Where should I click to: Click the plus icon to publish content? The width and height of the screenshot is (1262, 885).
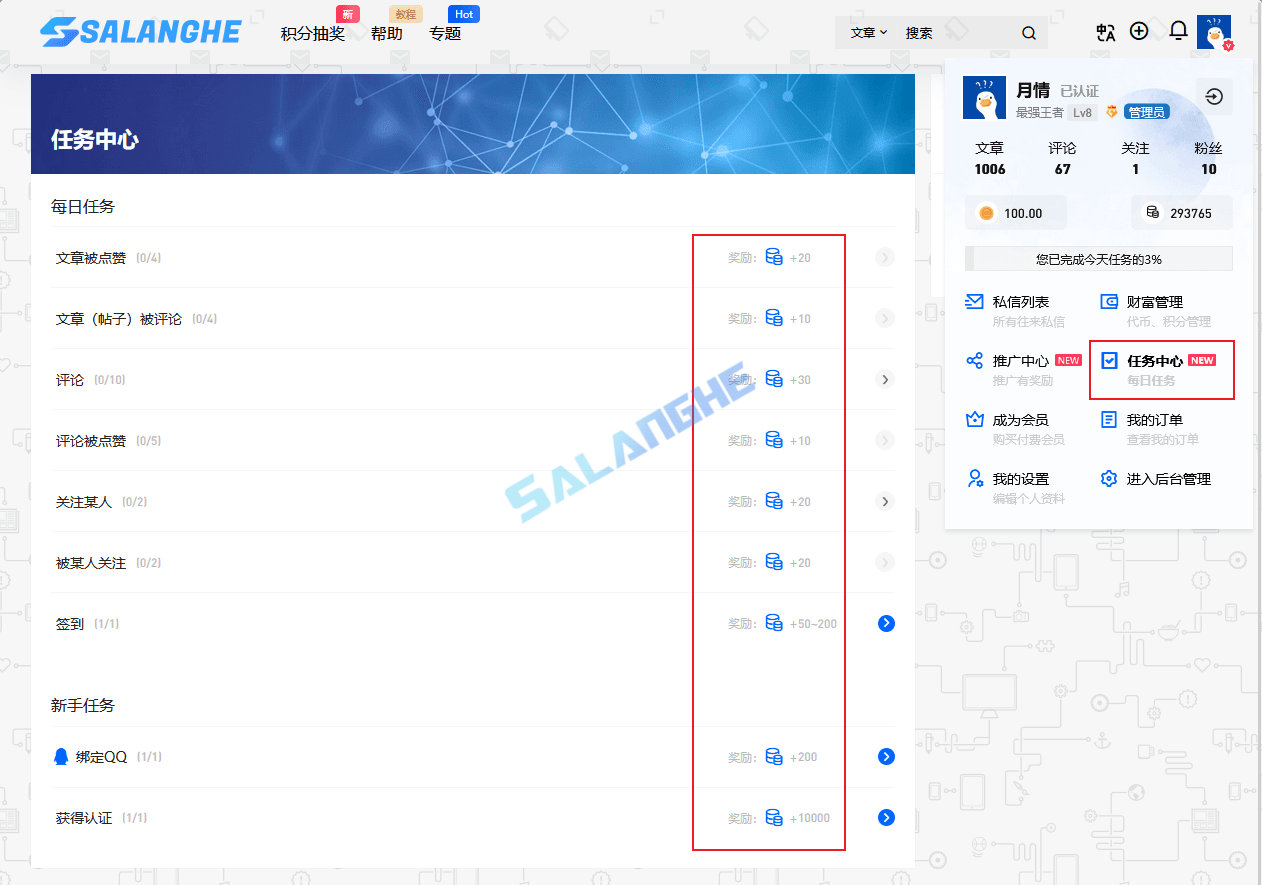pyautogui.click(x=1139, y=31)
